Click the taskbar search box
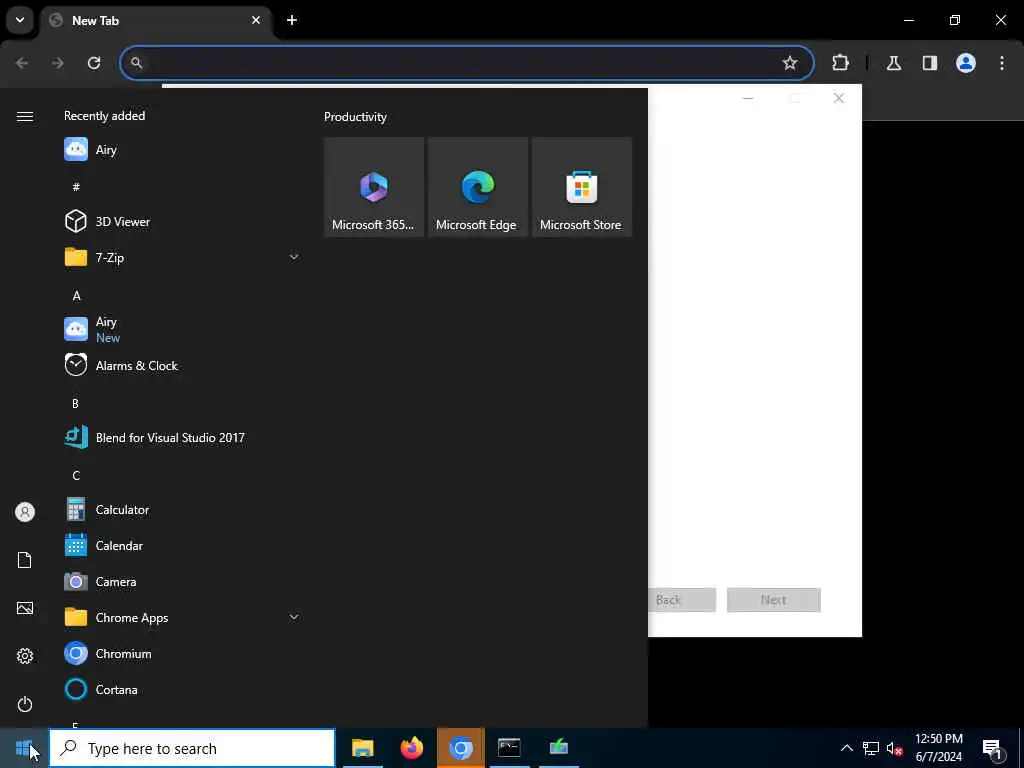The image size is (1024, 768). (193, 748)
